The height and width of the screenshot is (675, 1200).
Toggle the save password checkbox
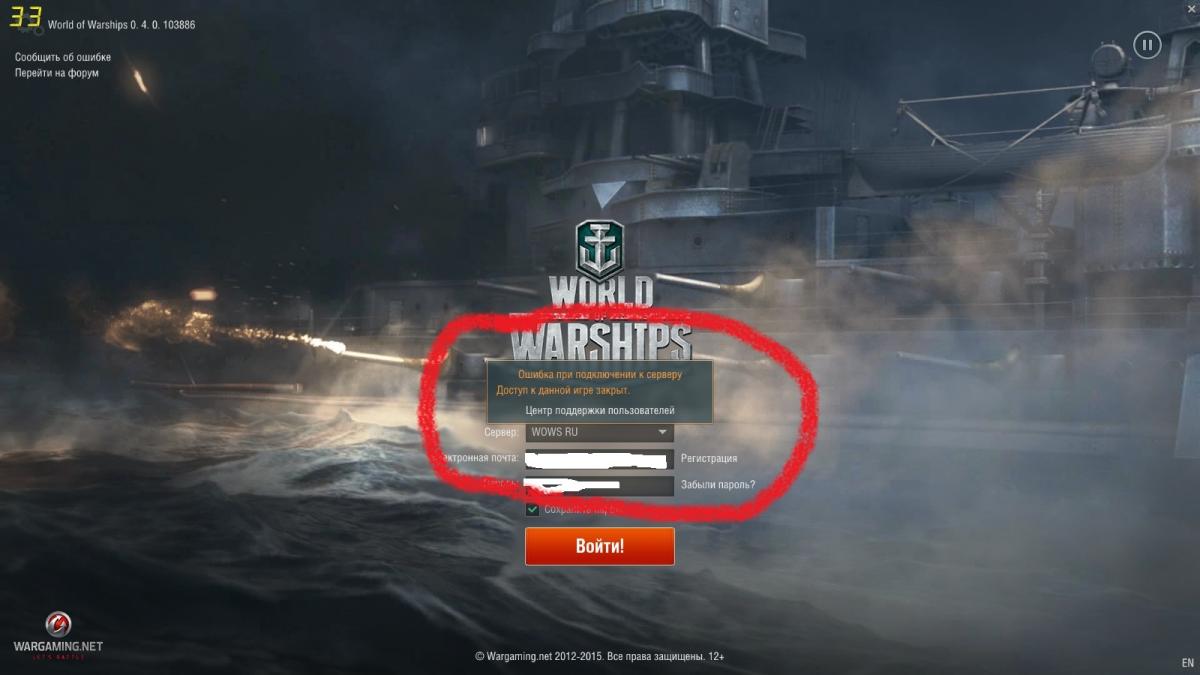pos(532,509)
